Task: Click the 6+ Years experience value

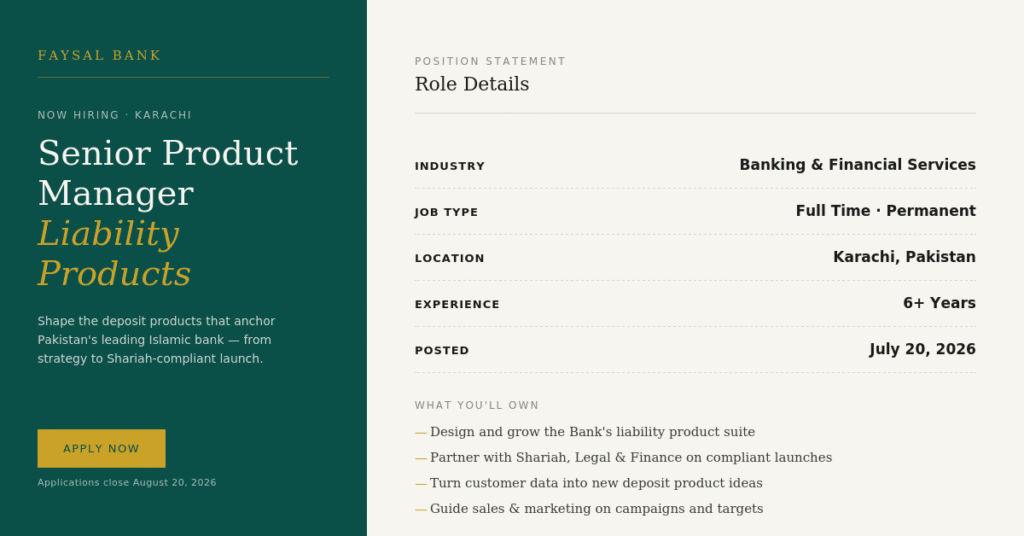Action: 939,303
